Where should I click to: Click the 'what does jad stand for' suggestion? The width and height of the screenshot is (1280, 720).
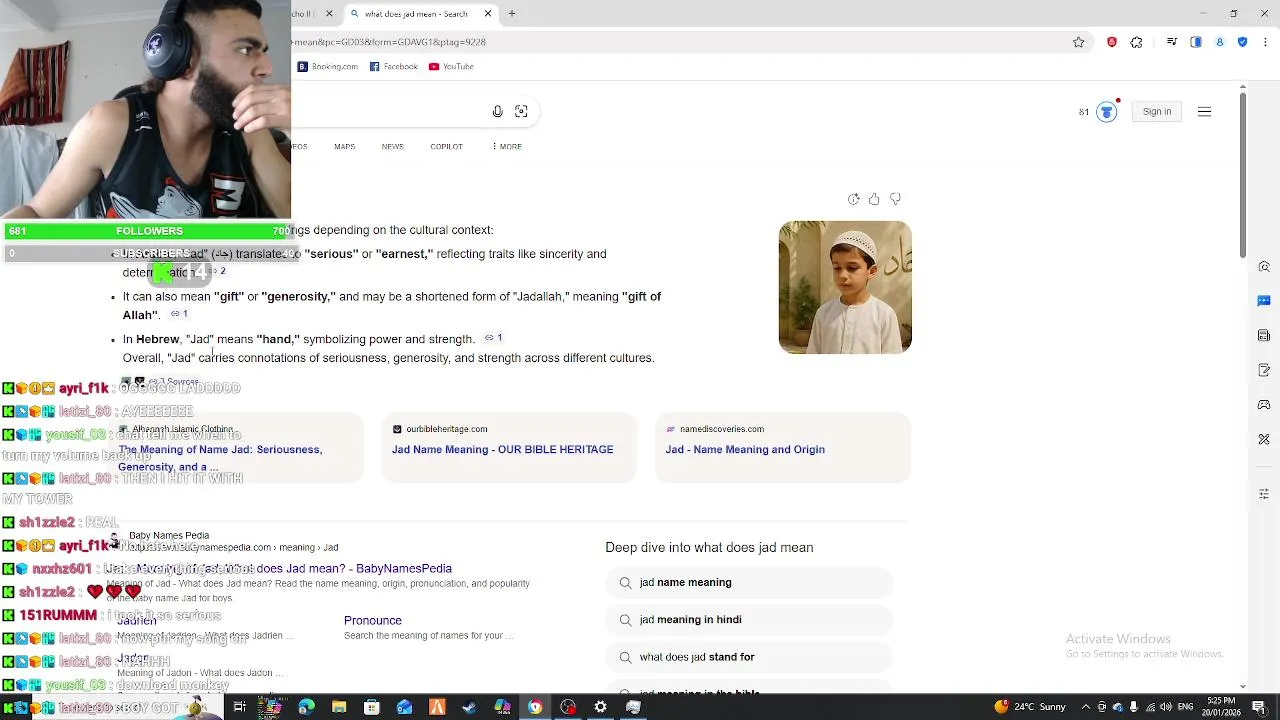tap(749, 657)
